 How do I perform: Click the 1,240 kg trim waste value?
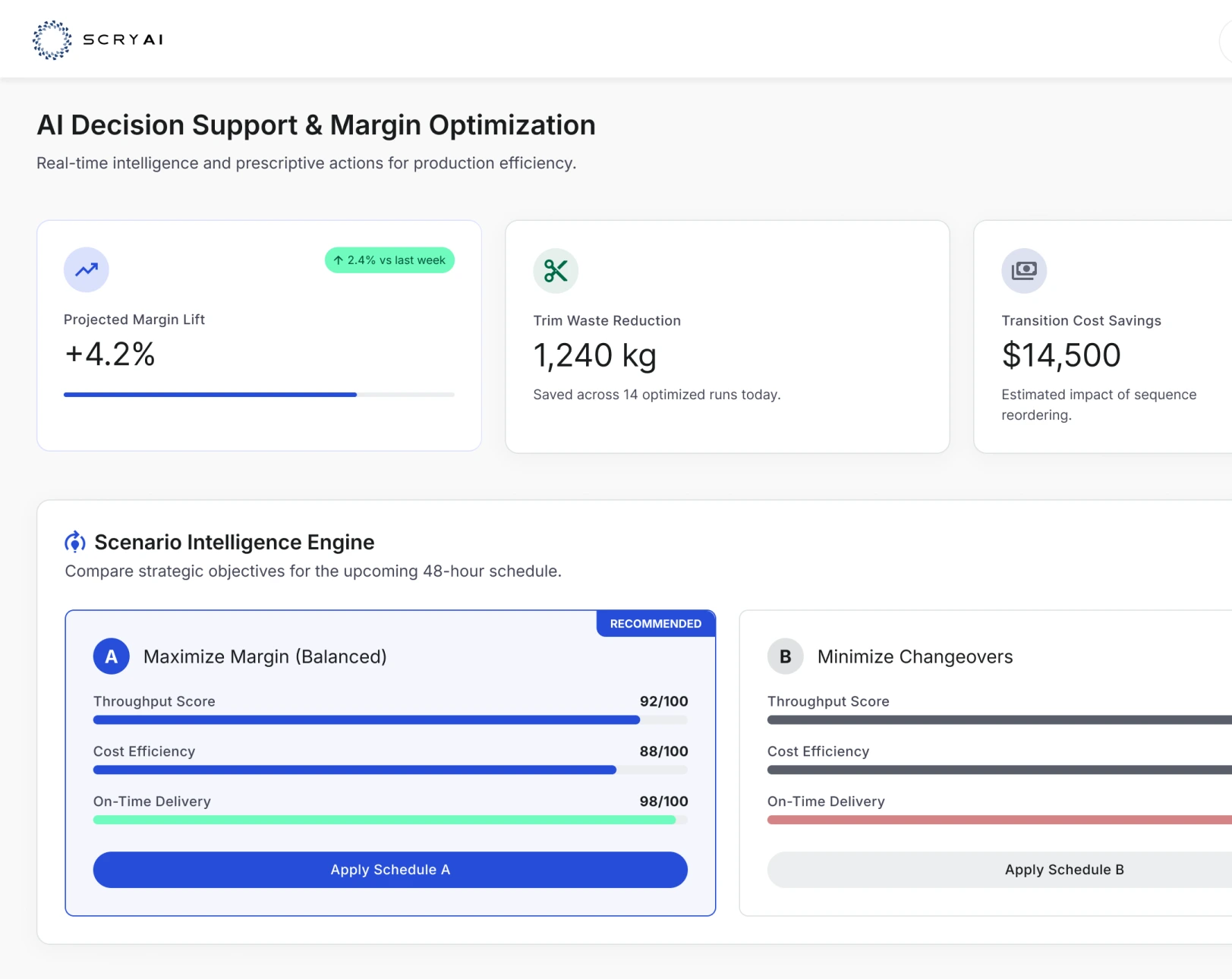[x=595, y=355]
